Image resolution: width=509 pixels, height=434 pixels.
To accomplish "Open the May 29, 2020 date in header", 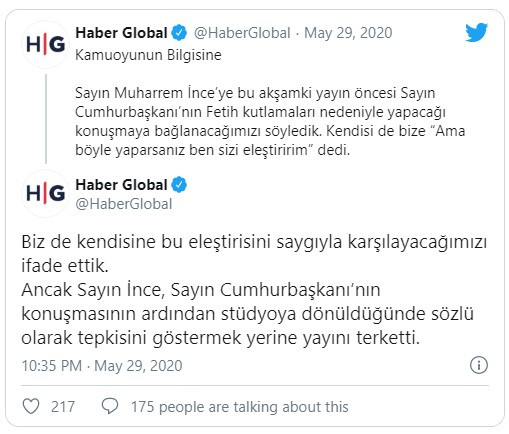I will (x=348, y=33).
